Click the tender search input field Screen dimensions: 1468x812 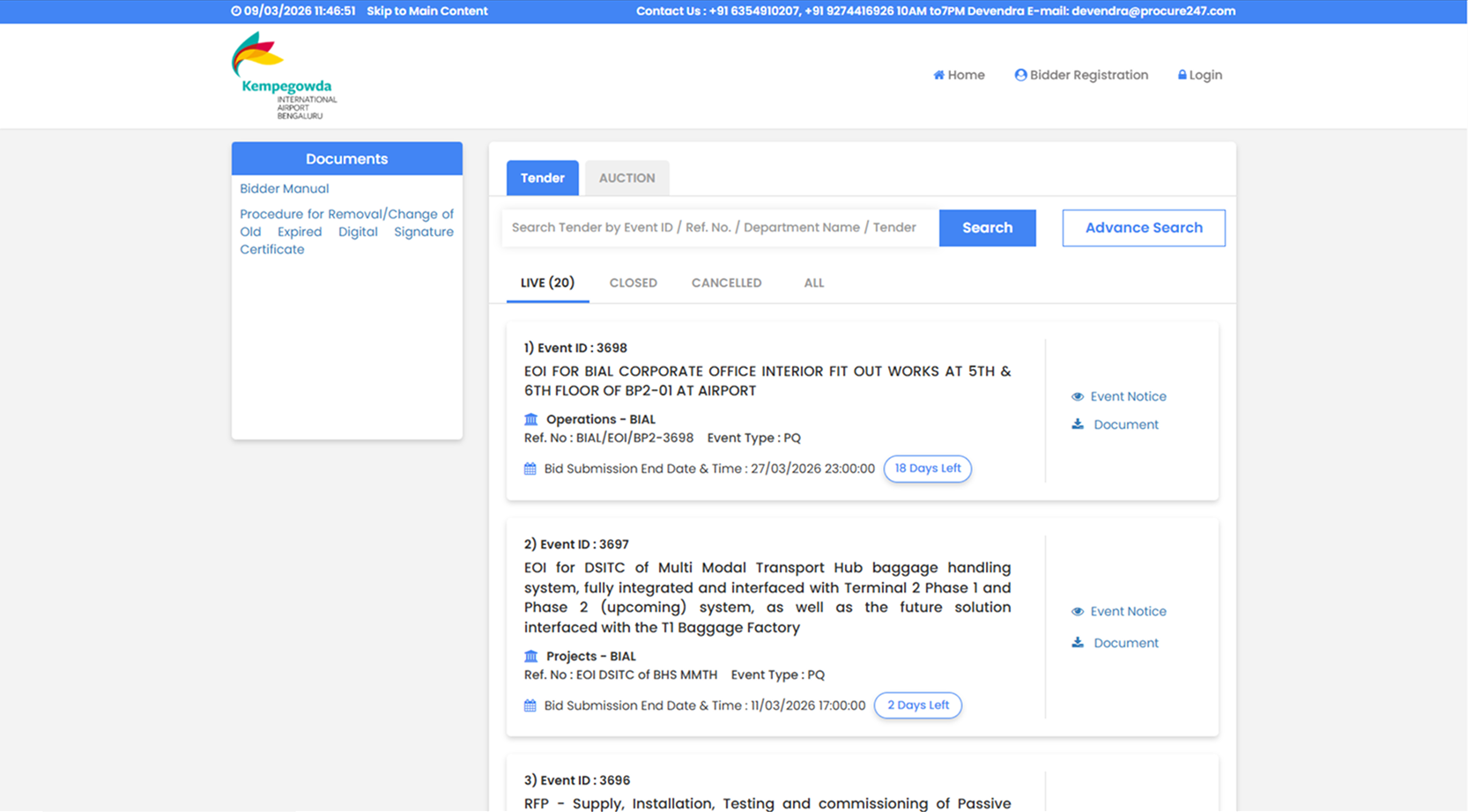click(x=719, y=228)
